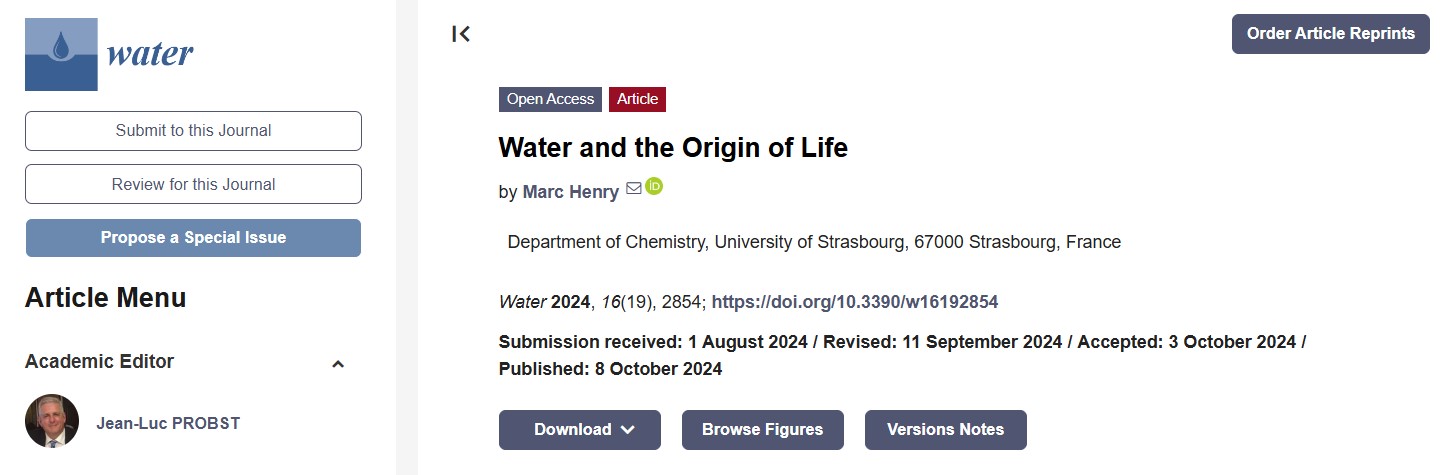Click Submit to this Journal
The height and width of the screenshot is (475, 1441).
pyautogui.click(x=193, y=131)
